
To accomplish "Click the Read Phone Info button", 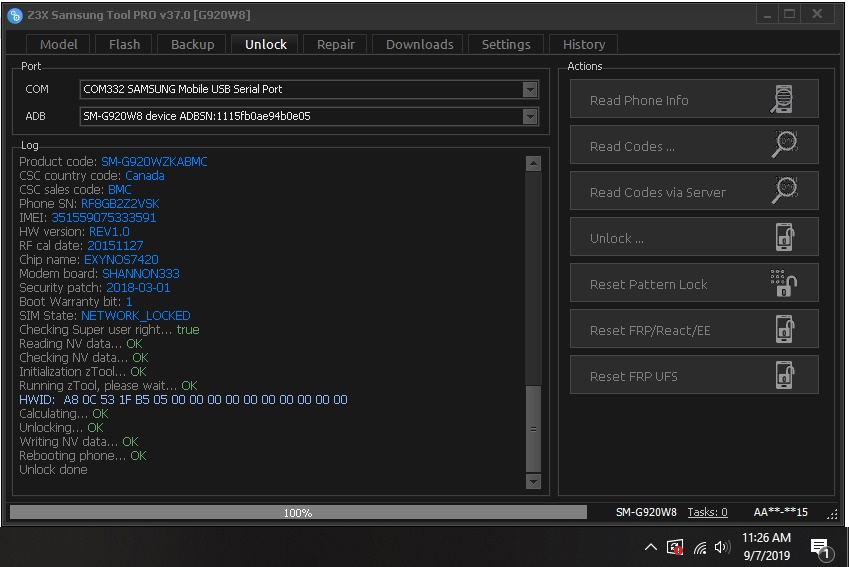I will coord(694,99).
